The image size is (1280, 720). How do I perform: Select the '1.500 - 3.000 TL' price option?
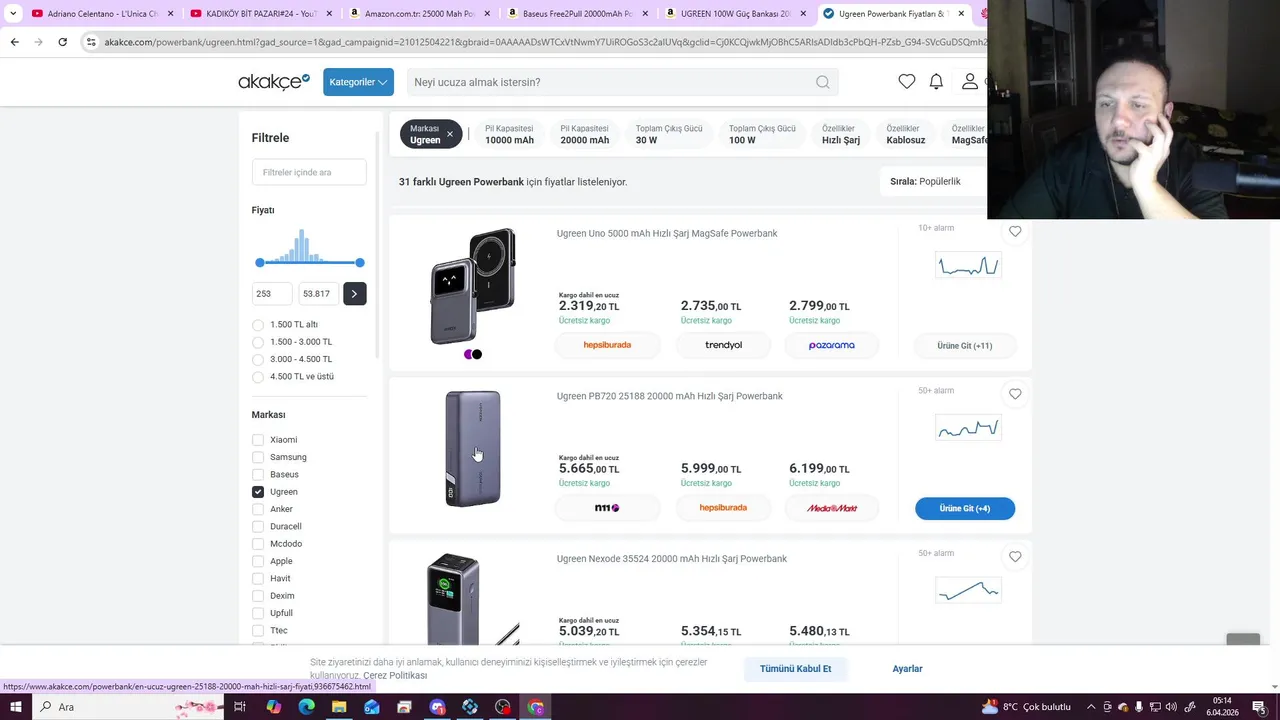258,341
